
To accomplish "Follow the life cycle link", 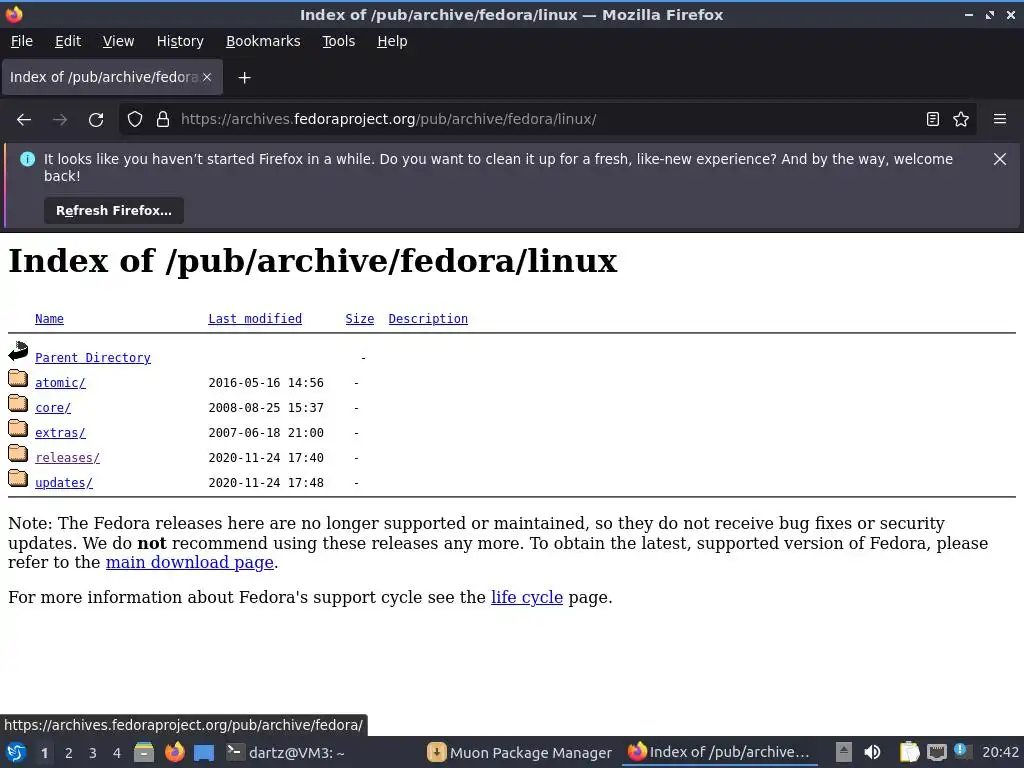I will 527,598.
